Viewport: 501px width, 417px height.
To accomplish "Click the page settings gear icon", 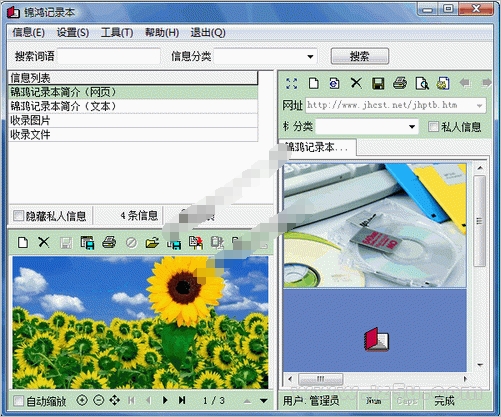I will [x=443, y=83].
